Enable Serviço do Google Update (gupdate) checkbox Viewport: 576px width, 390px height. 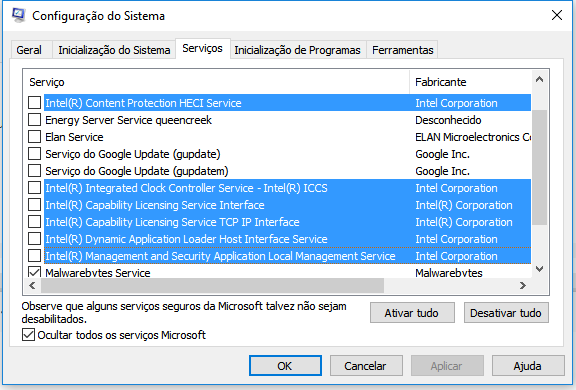(35, 154)
